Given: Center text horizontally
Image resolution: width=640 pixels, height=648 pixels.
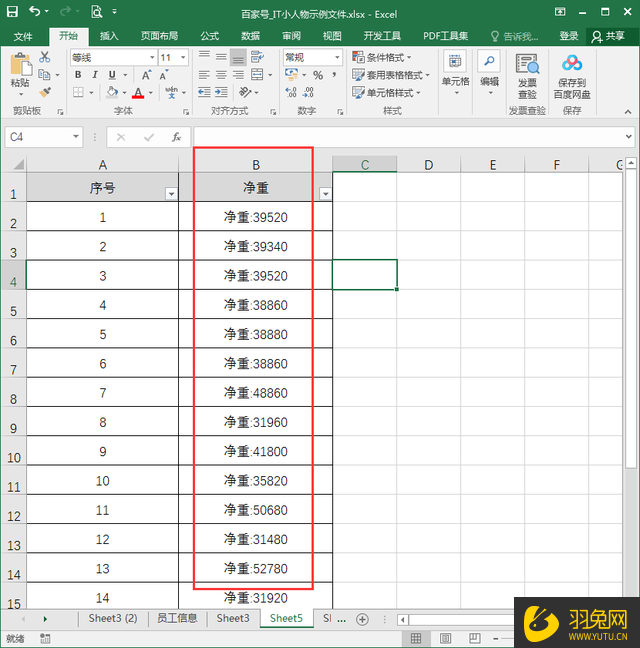Looking at the screenshot, I should click(x=221, y=75).
